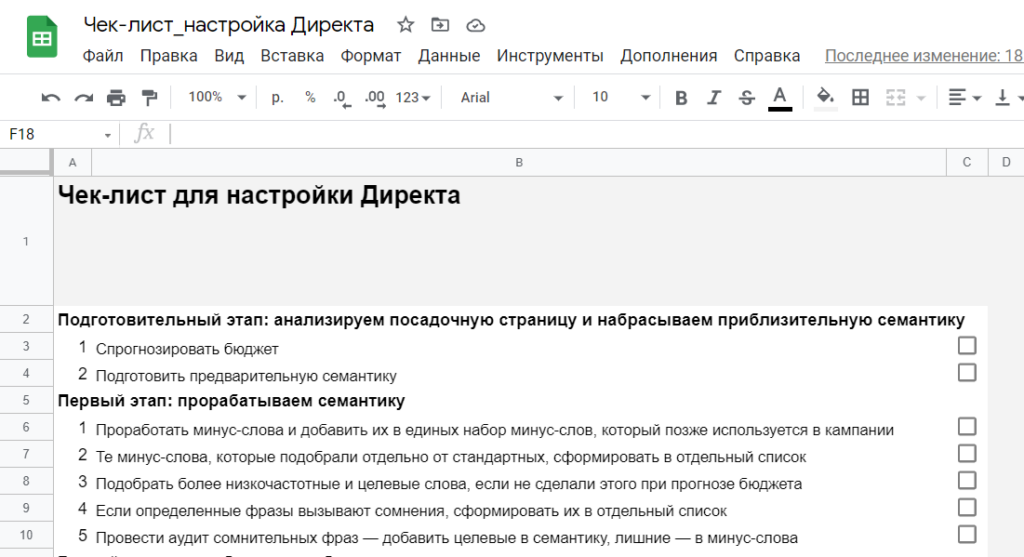Select the Подготовительный этап heading cell
Screen dimensions: 1024x557
coord(511,320)
